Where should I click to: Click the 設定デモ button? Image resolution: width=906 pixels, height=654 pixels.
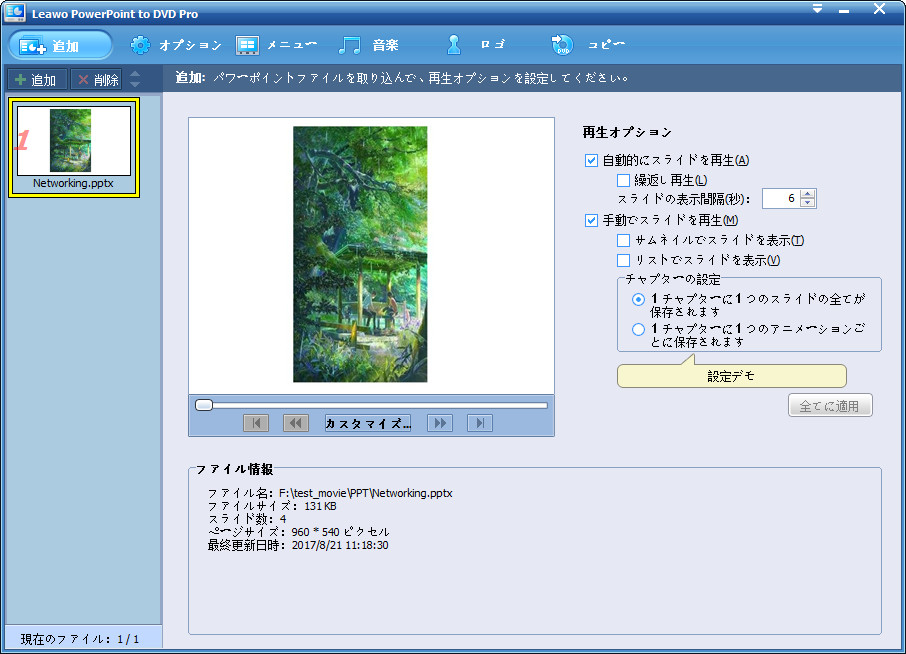coord(732,376)
